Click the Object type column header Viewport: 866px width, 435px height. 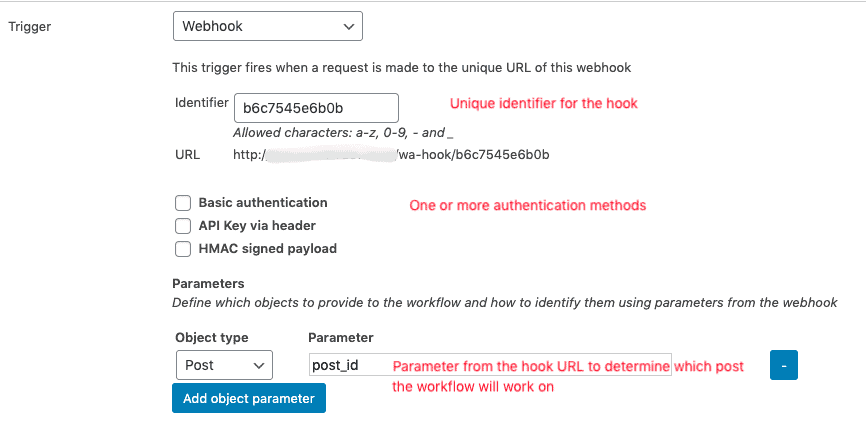[x=212, y=337]
